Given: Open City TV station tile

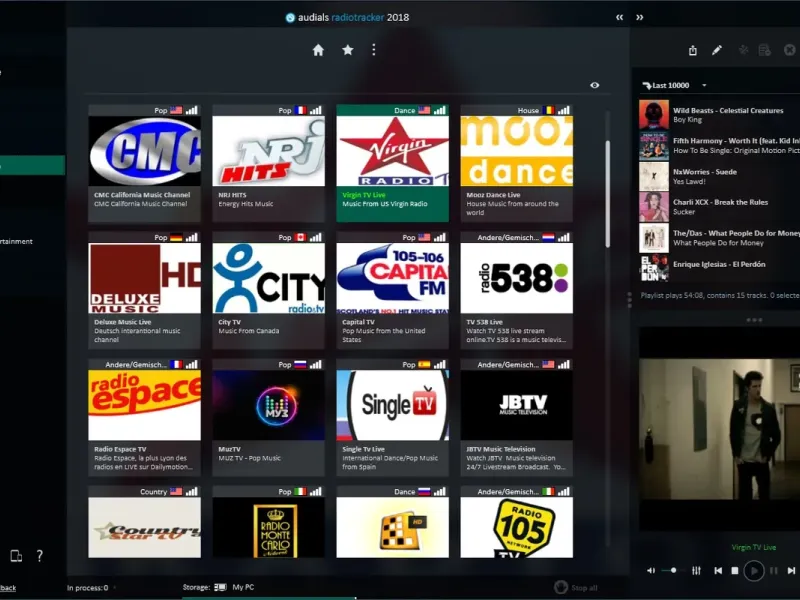Looking at the screenshot, I should coord(268,290).
